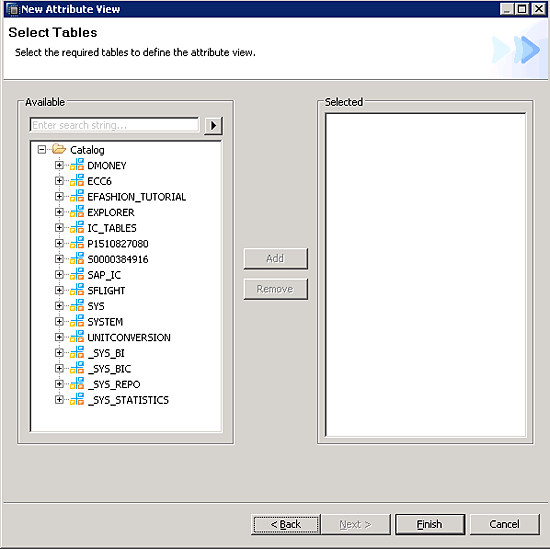Expand the SYSTEM schema node
This screenshot has width=550, height=549.
[59, 321]
